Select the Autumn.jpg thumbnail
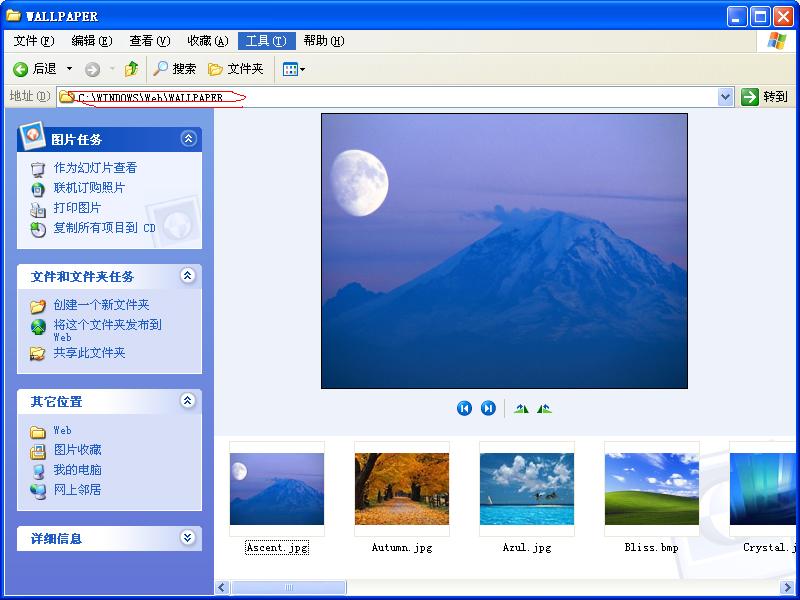The image size is (800, 600). (402, 490)
